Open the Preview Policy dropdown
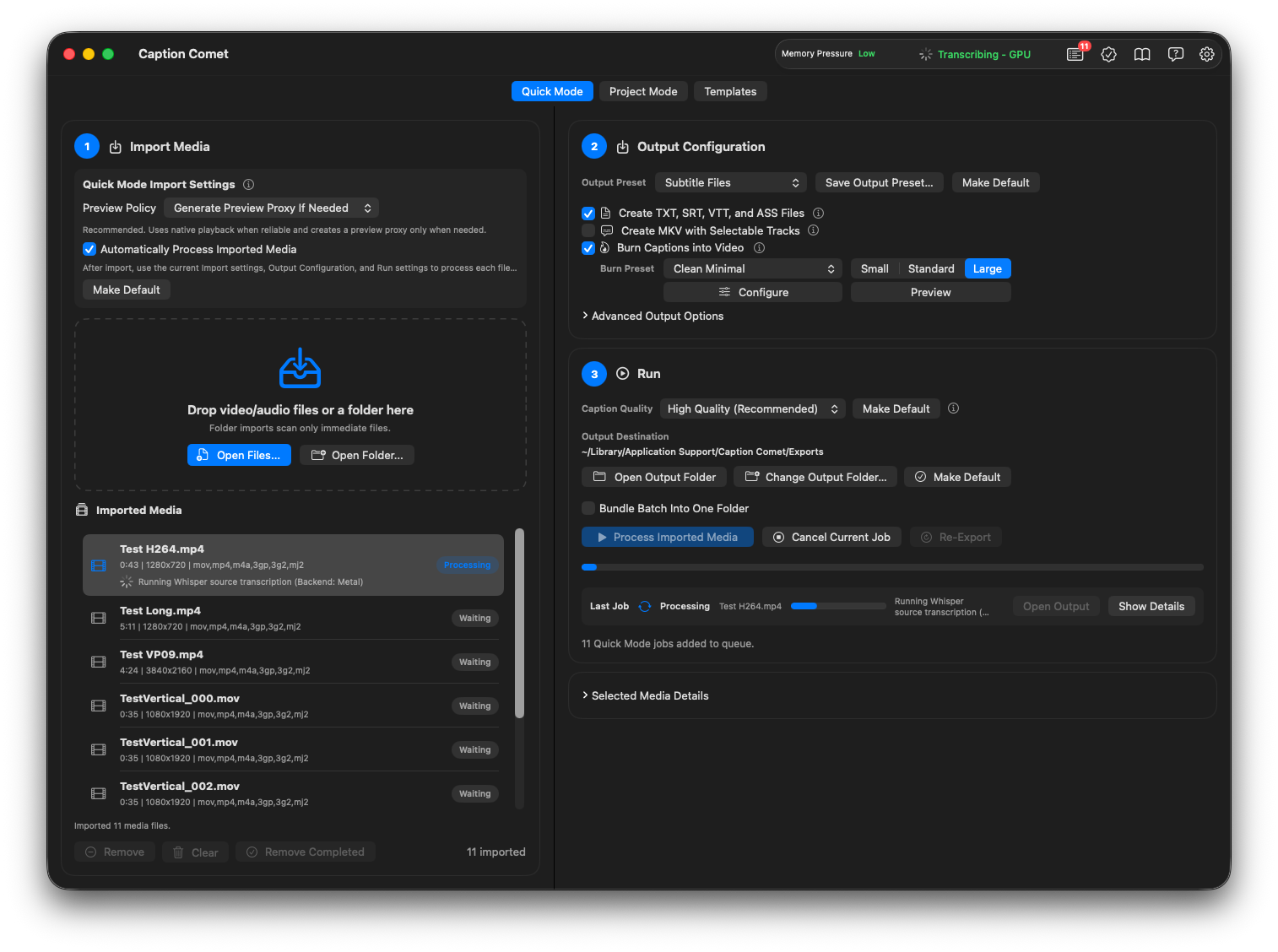 [x=271, y=208]
